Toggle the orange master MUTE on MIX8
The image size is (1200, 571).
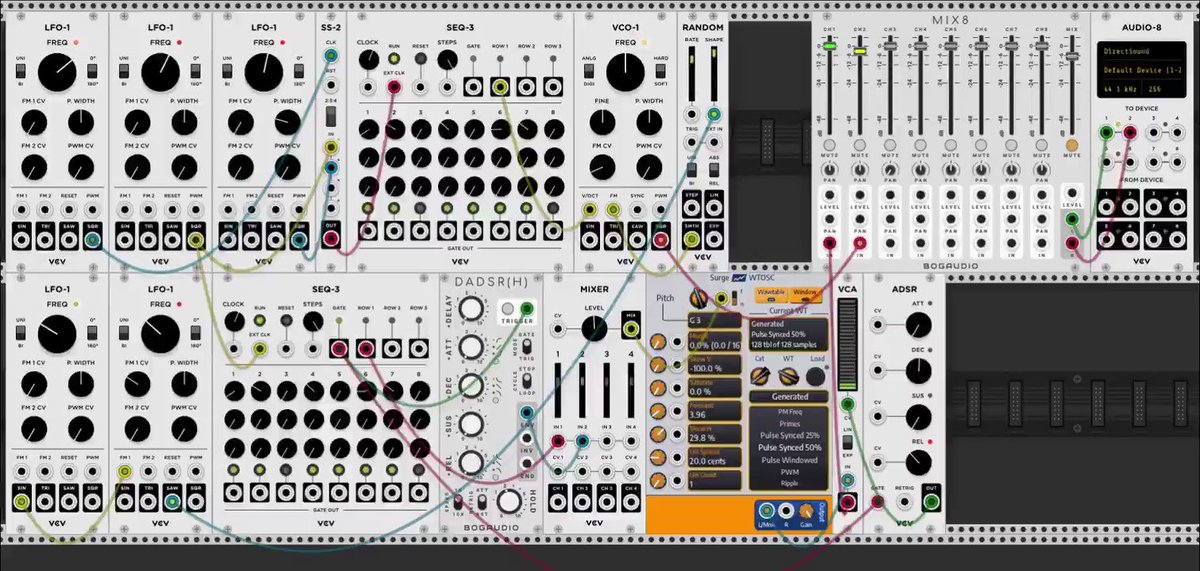1072,144
